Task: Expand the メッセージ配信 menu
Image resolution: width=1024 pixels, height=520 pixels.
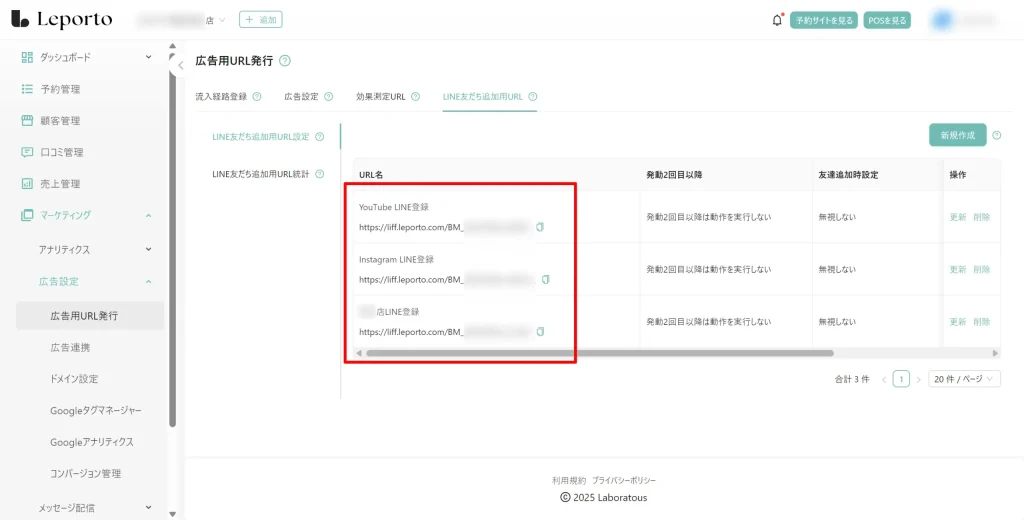Action: [148, 507]
